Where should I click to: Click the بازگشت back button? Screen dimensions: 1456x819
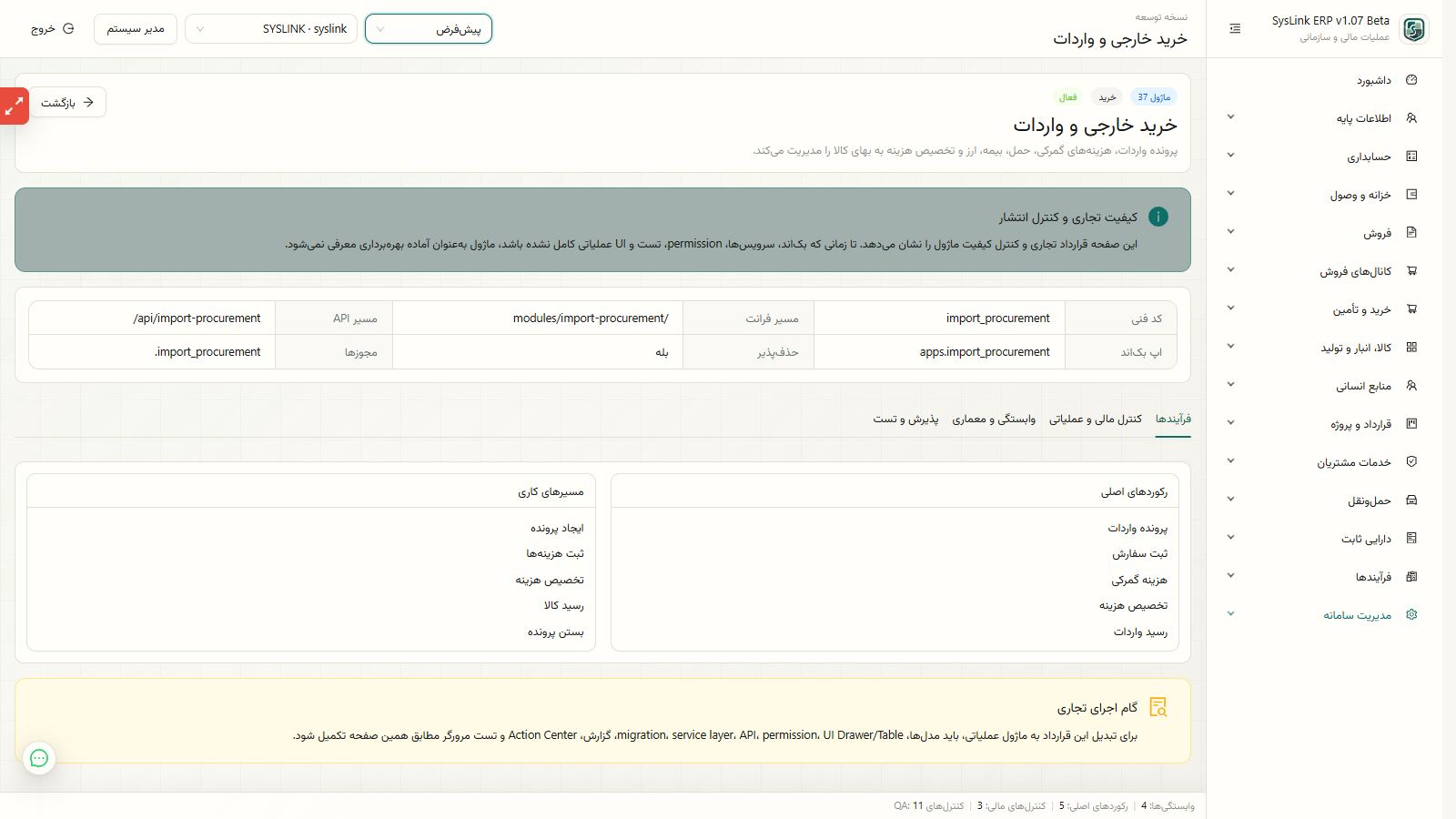(68, 103)
